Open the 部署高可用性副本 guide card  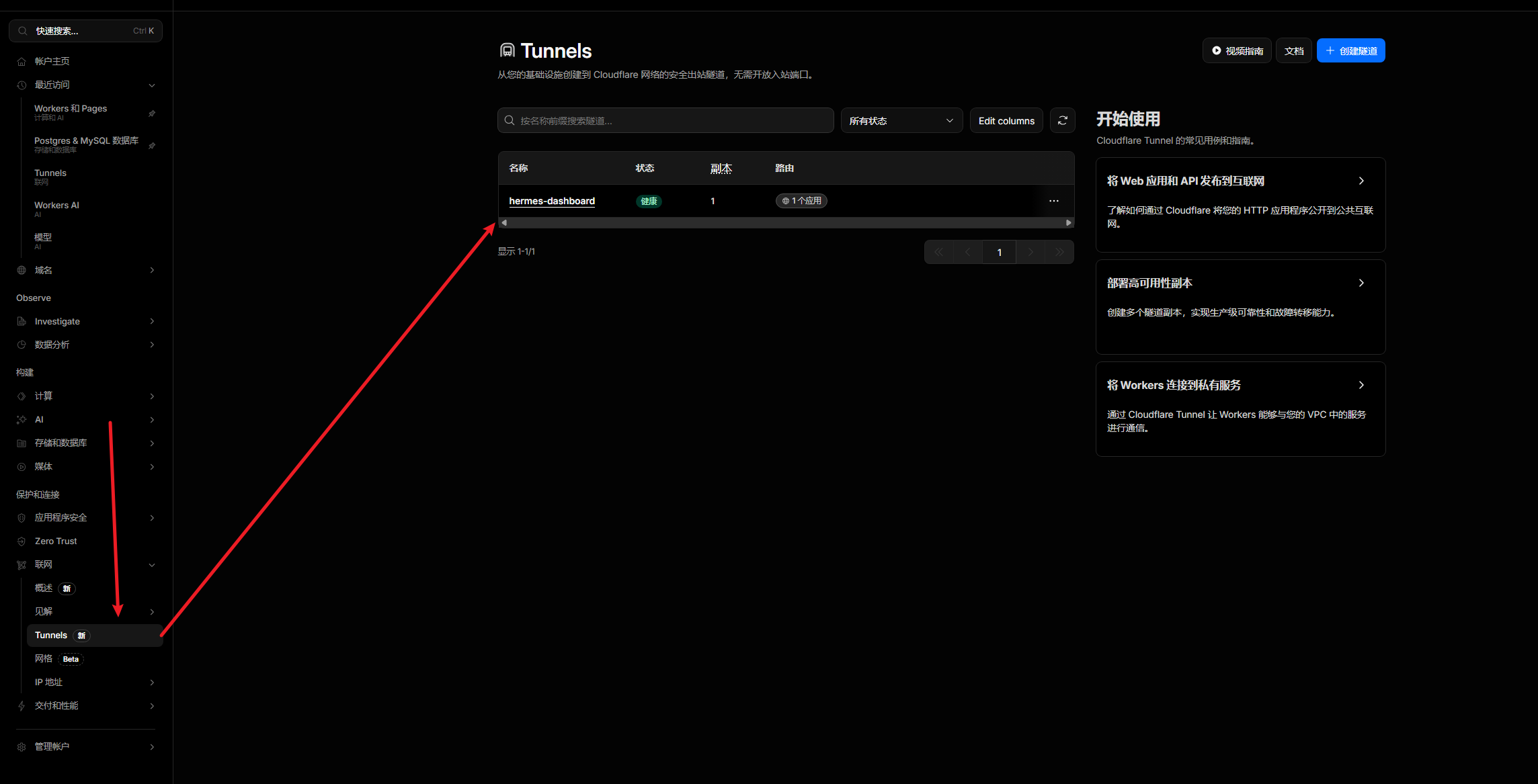(1240, 307)
